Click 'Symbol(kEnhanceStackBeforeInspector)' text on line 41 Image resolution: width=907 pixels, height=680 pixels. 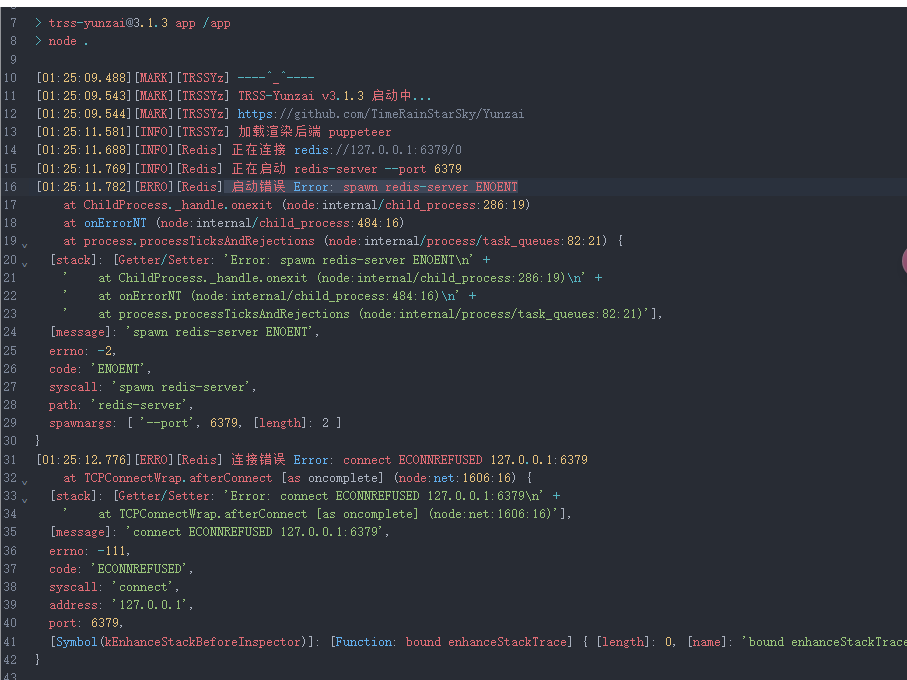click(181, 642)
